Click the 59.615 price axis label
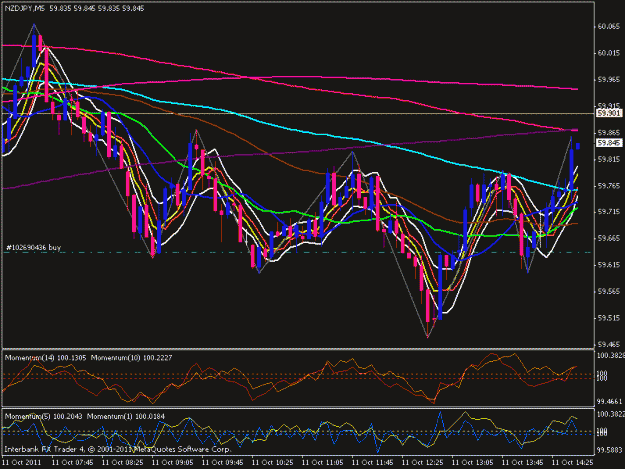 [609, 265]
